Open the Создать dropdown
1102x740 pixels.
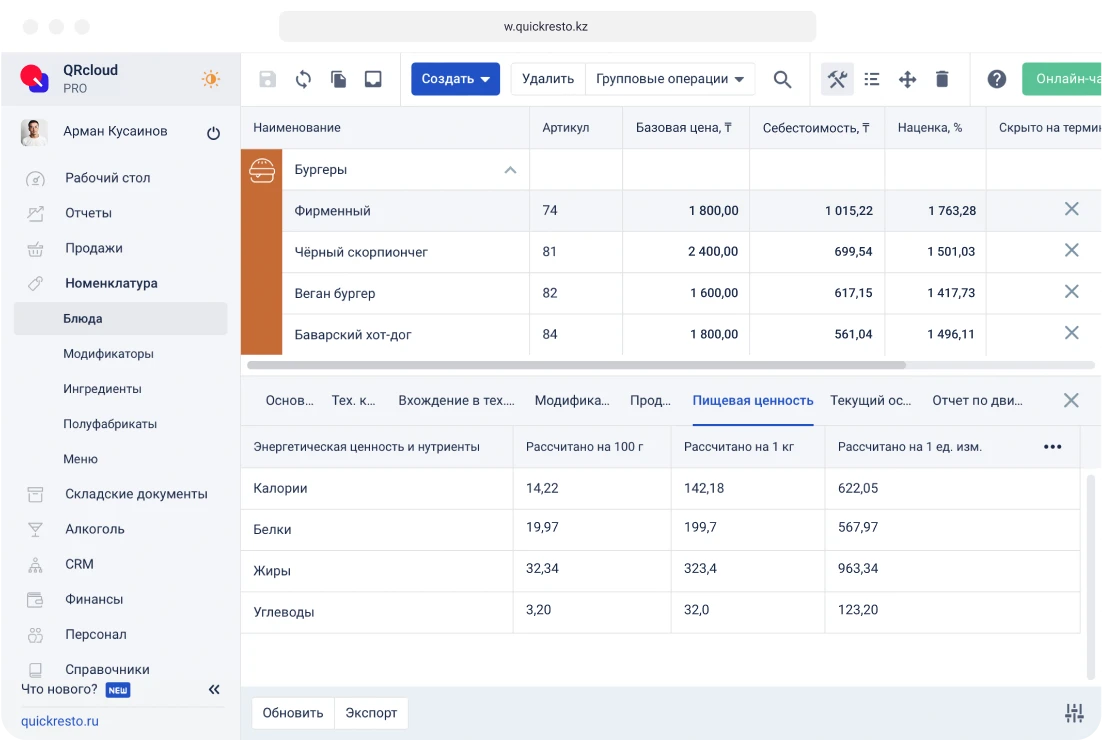point(455,79)
